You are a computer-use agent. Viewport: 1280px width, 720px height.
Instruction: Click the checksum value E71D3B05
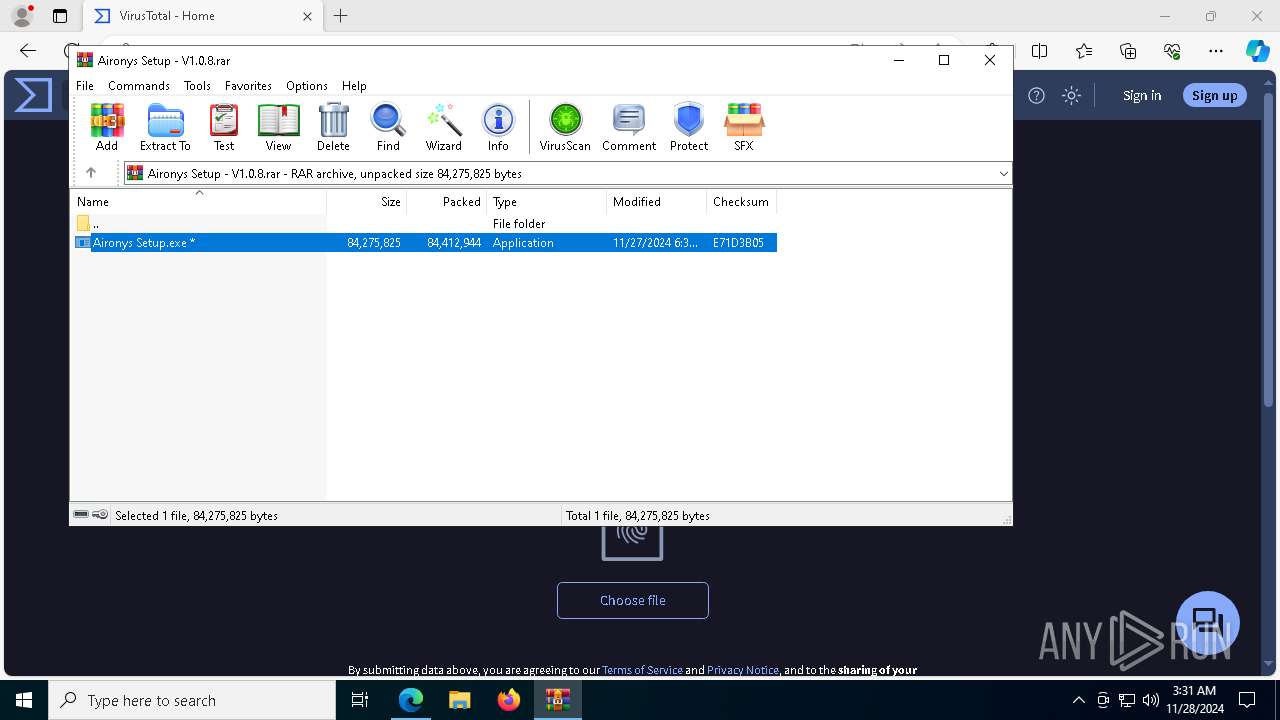point(738,243)
